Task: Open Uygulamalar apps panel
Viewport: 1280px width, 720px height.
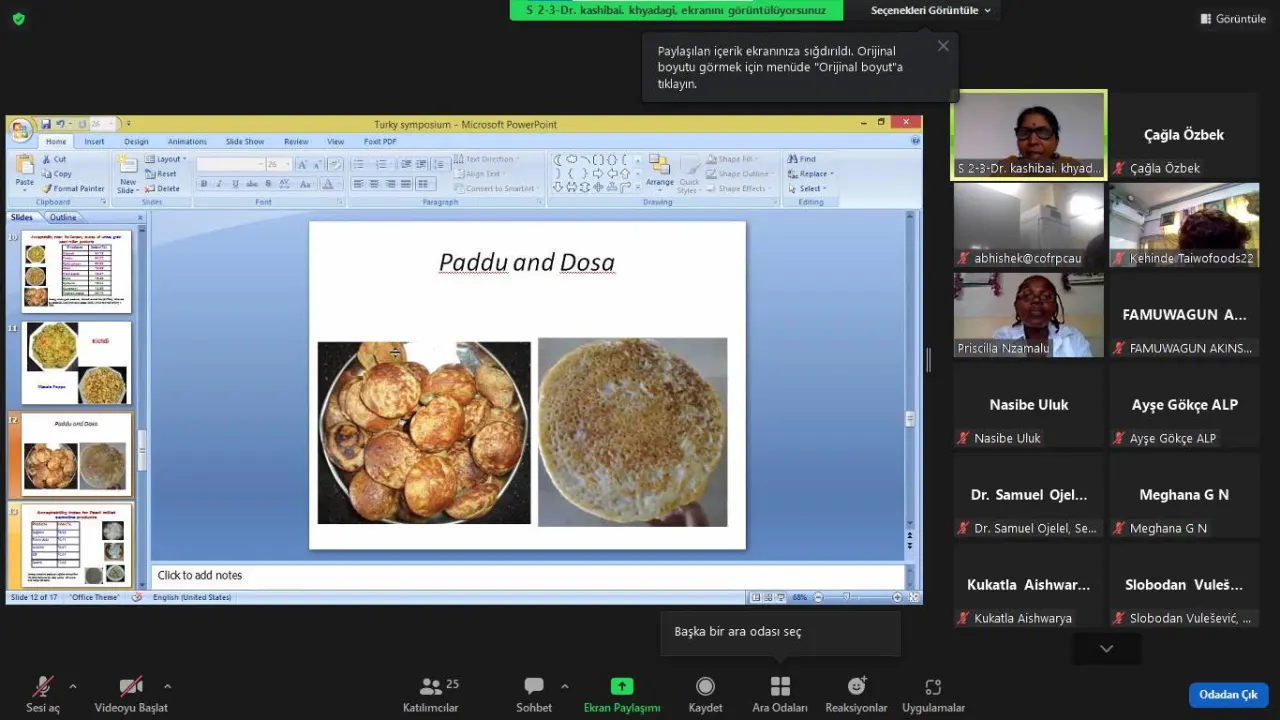Action: coord(933,694)
